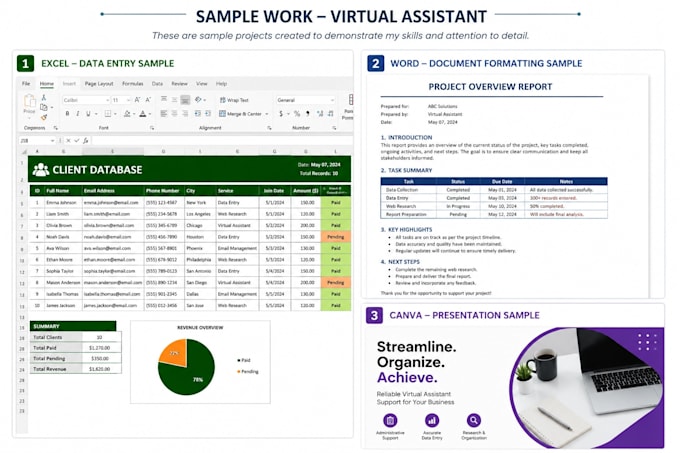680x453 pixels.
Task: Click the formula bar Cancel X icon
Action: pyautogui.click(x=68, y=140)
